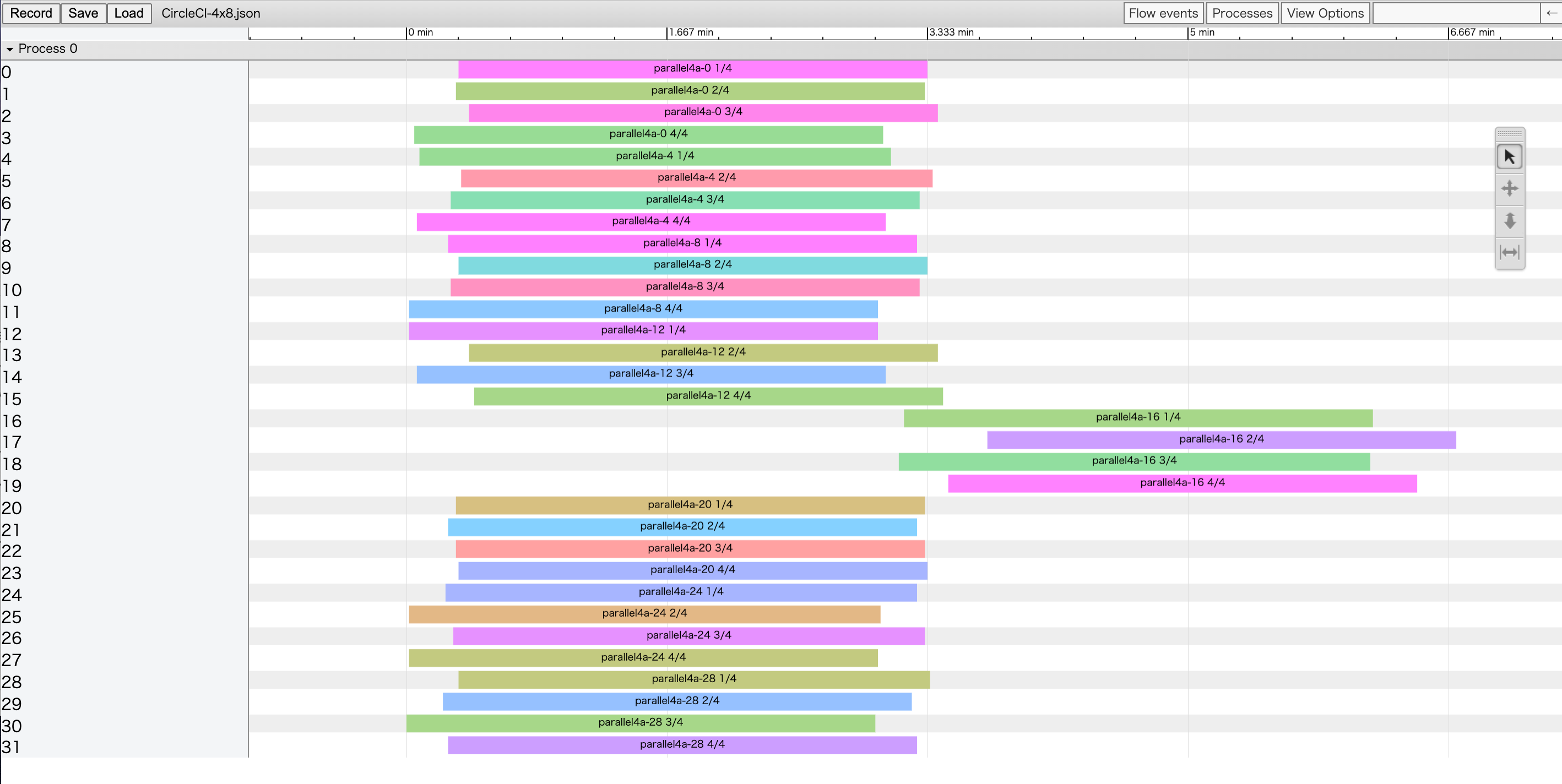Screen dimensions: 1562x784
Task: Select the parallel4a-0 3/4 slice
Action: point(703,113)
